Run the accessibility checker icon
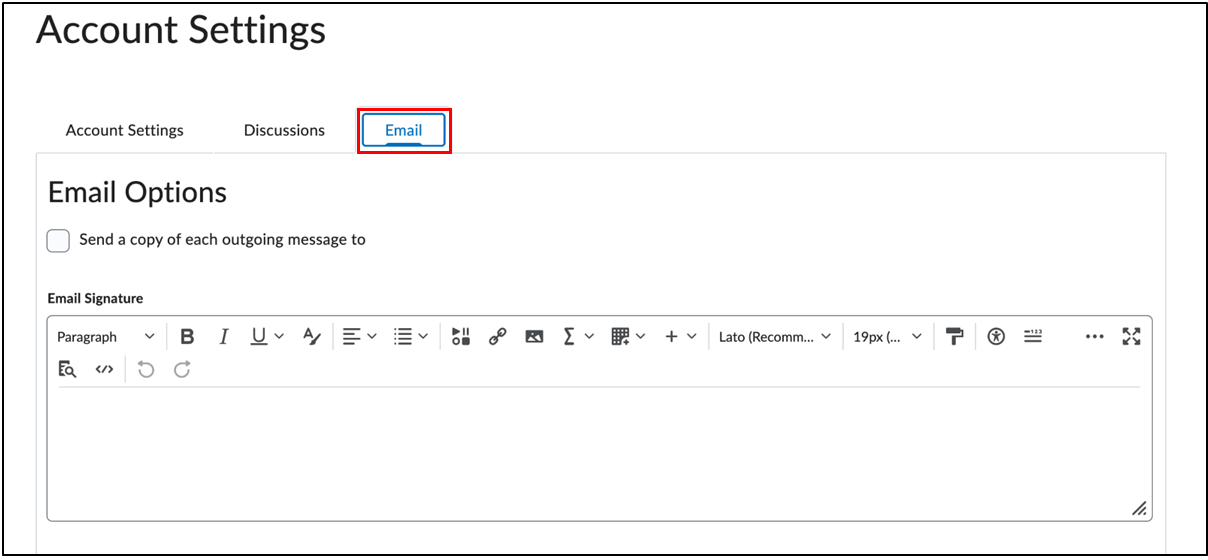 (x=995, y=337)
